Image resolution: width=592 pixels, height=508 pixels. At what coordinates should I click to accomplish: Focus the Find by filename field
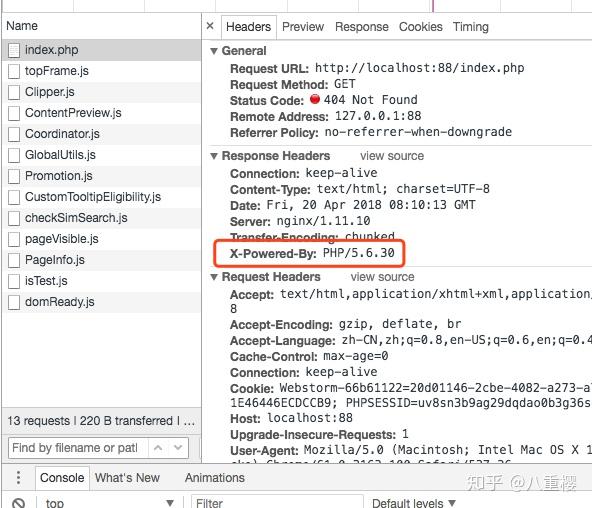point(79,448)
